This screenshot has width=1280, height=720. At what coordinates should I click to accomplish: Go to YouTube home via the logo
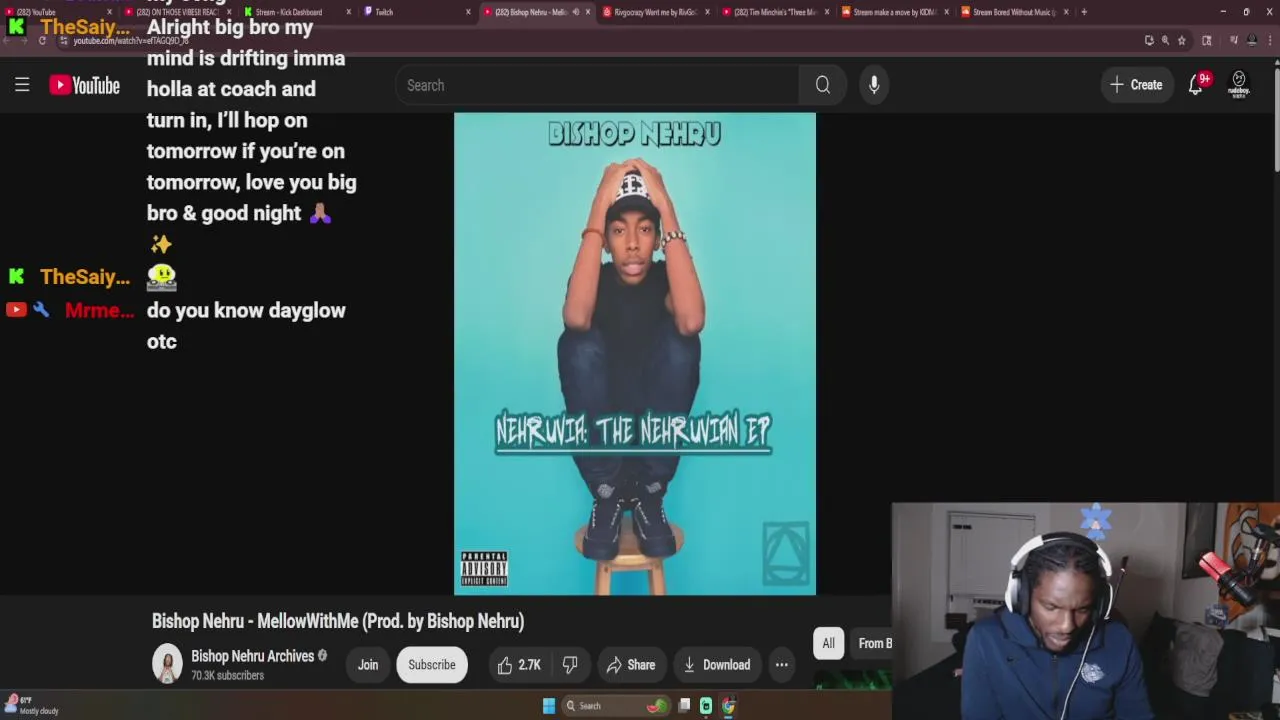pyautogui.click(x=85, y=85)
